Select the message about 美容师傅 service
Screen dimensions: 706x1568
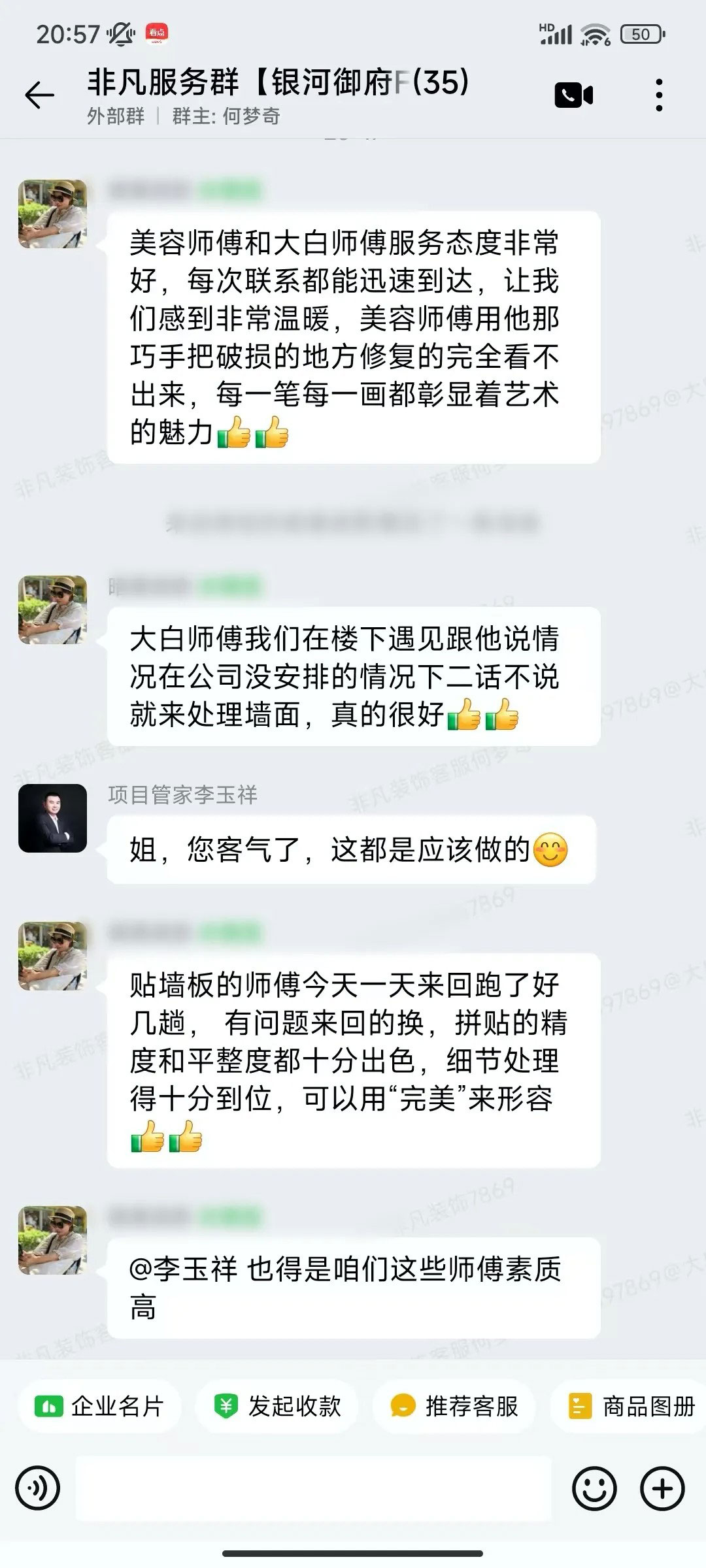354,337
